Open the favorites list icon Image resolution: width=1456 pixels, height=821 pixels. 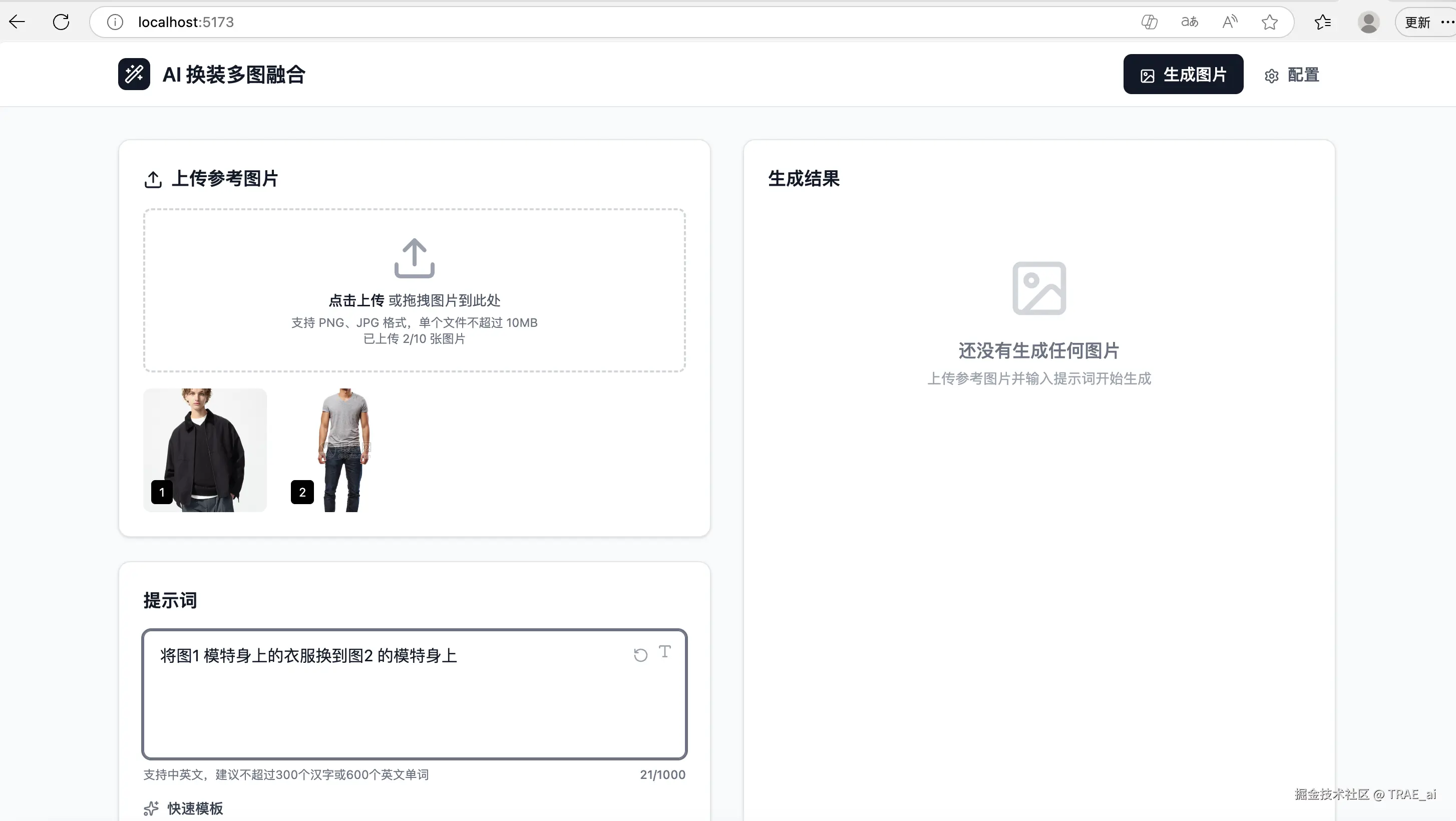[x=1322, y=22]
